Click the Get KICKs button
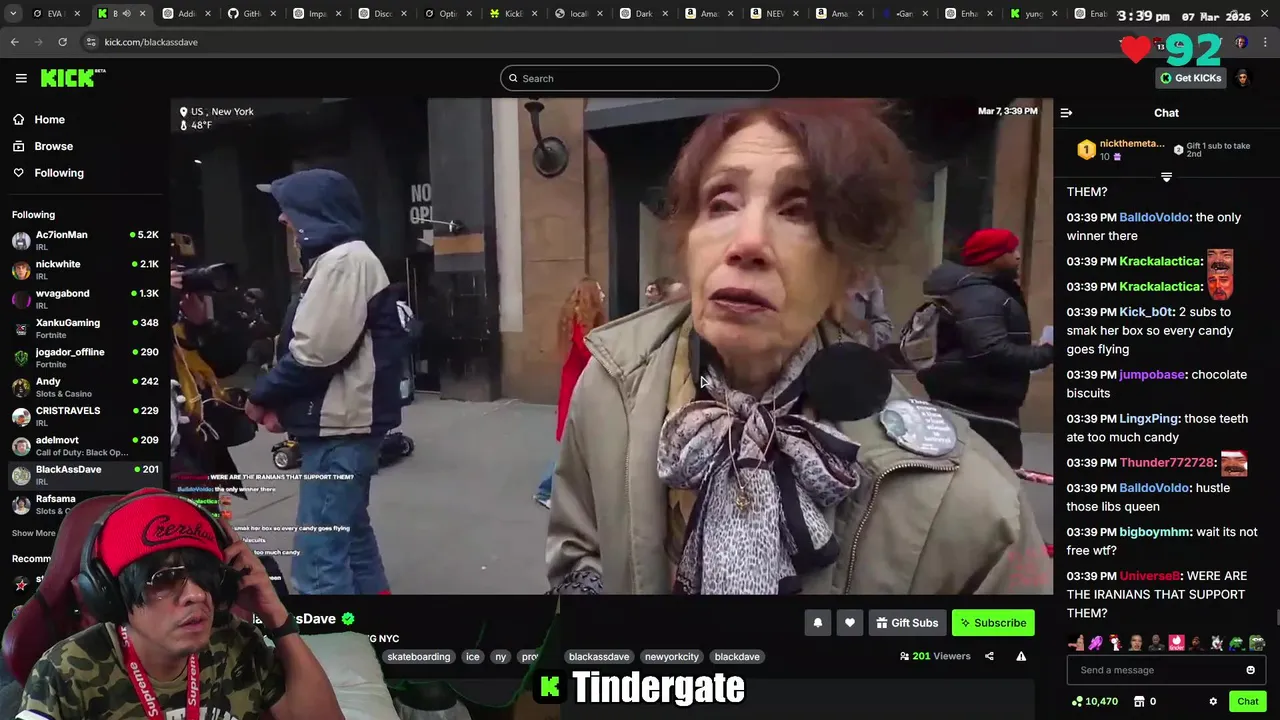This screenshot has width=1280, height=720. pyautogui.click(x=1190, y=78)
